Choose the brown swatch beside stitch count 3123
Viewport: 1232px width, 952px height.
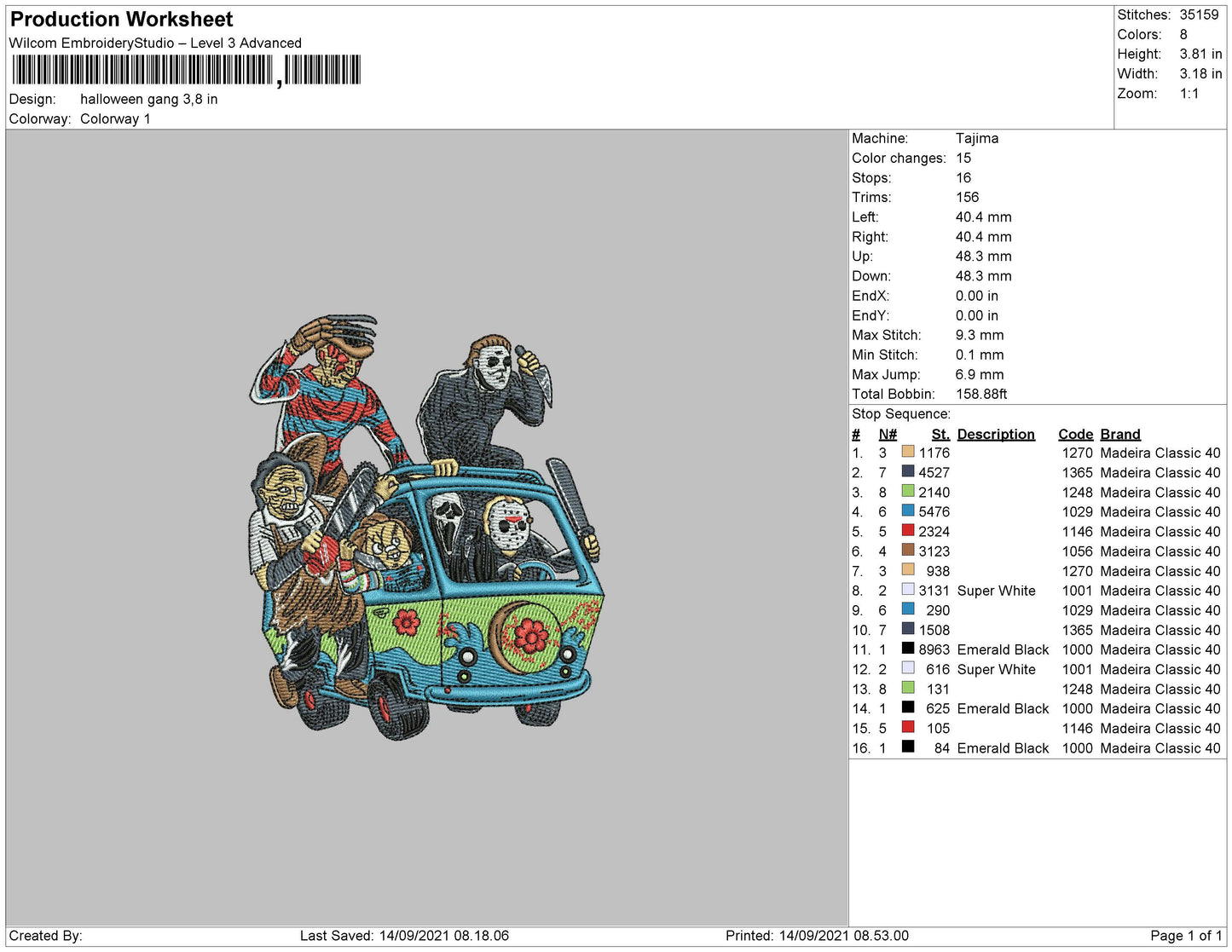pyautogui.click(x=908, y=551)
